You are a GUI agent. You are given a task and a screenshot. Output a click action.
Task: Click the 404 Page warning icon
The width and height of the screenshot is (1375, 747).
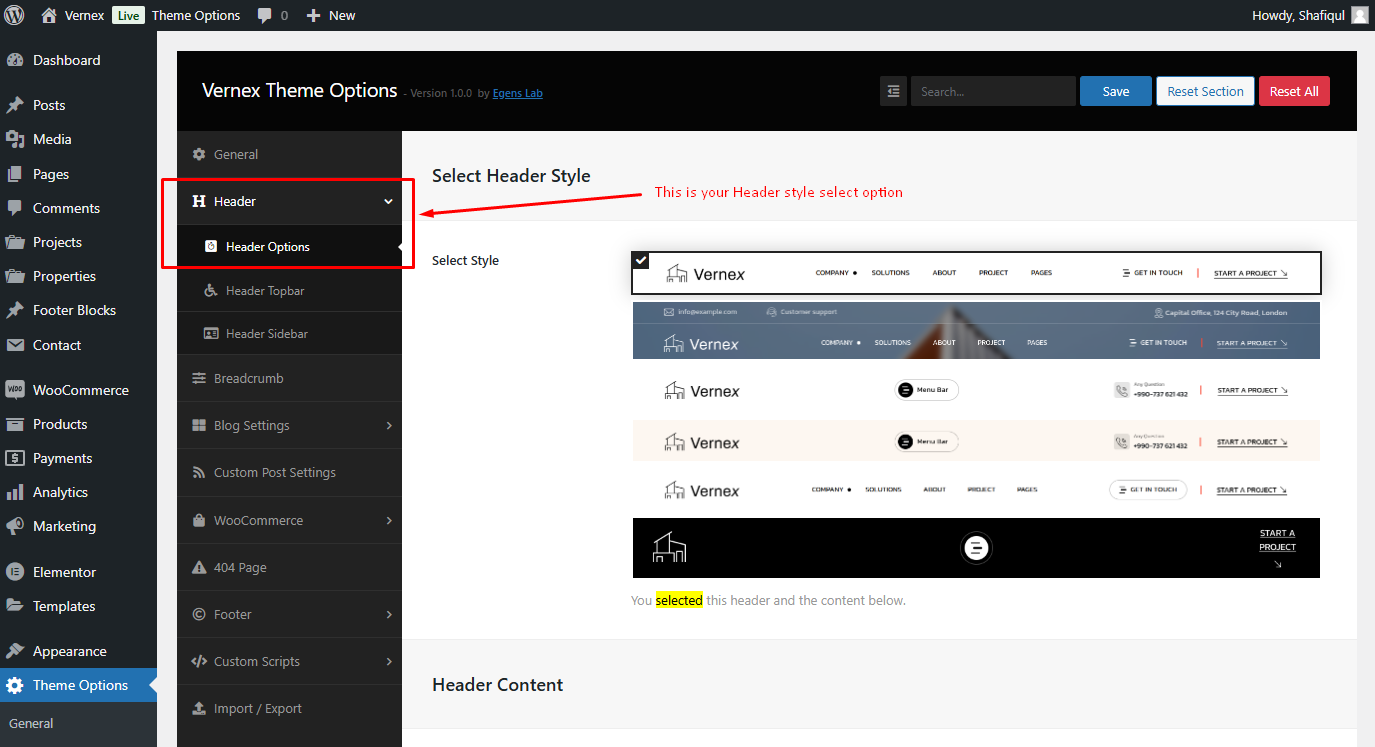(198, 567)
